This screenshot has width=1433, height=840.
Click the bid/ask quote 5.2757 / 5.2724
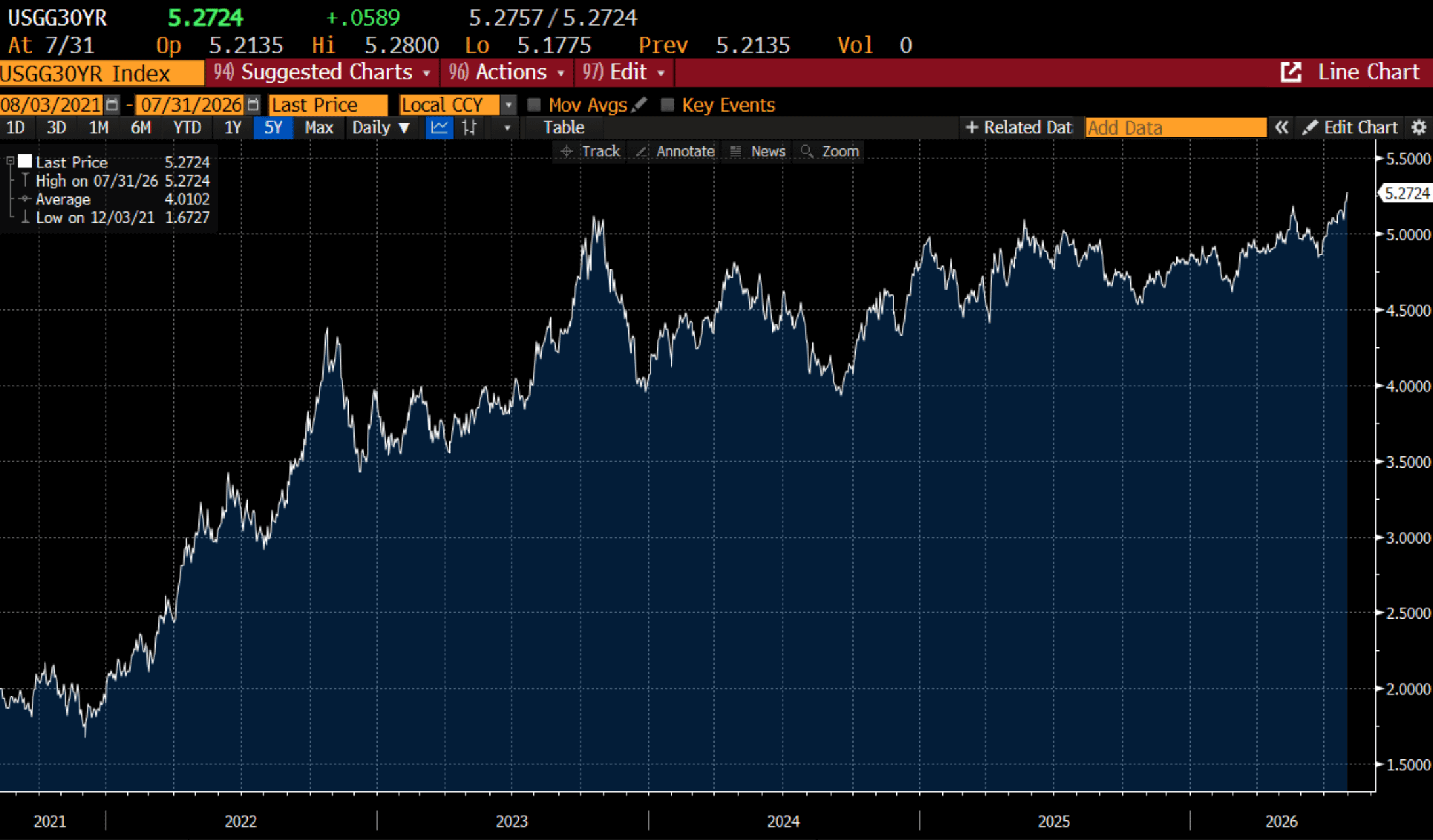pyautogui.click(x=553, y=18)
